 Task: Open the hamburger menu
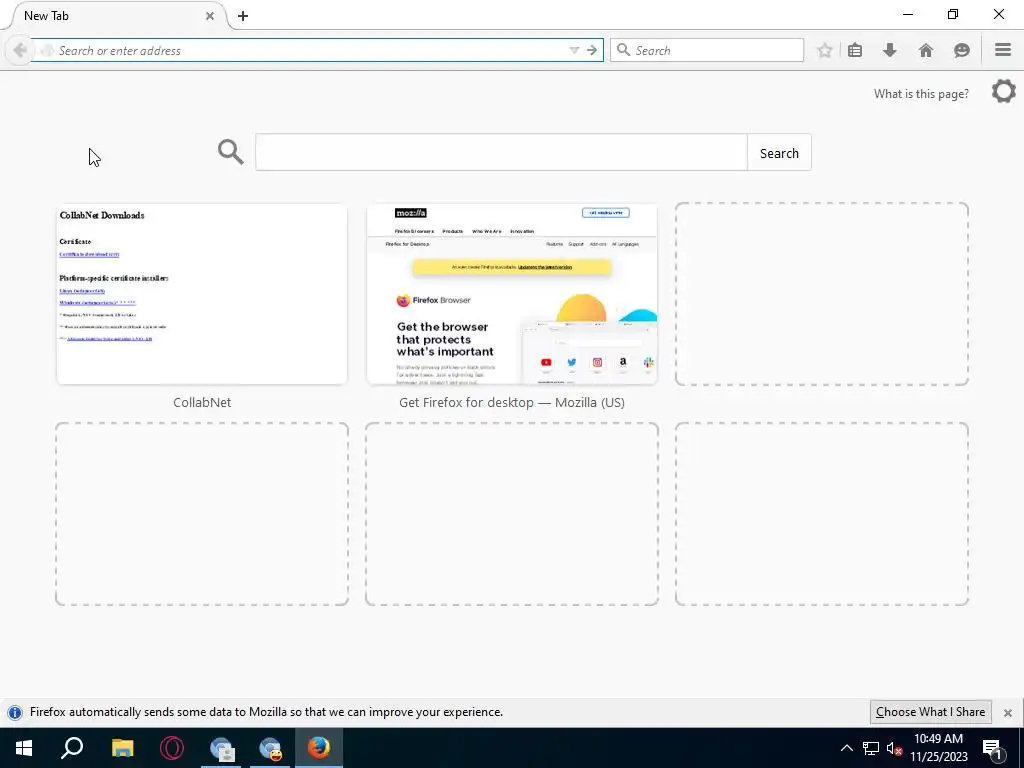click(x=1003, y=50)
